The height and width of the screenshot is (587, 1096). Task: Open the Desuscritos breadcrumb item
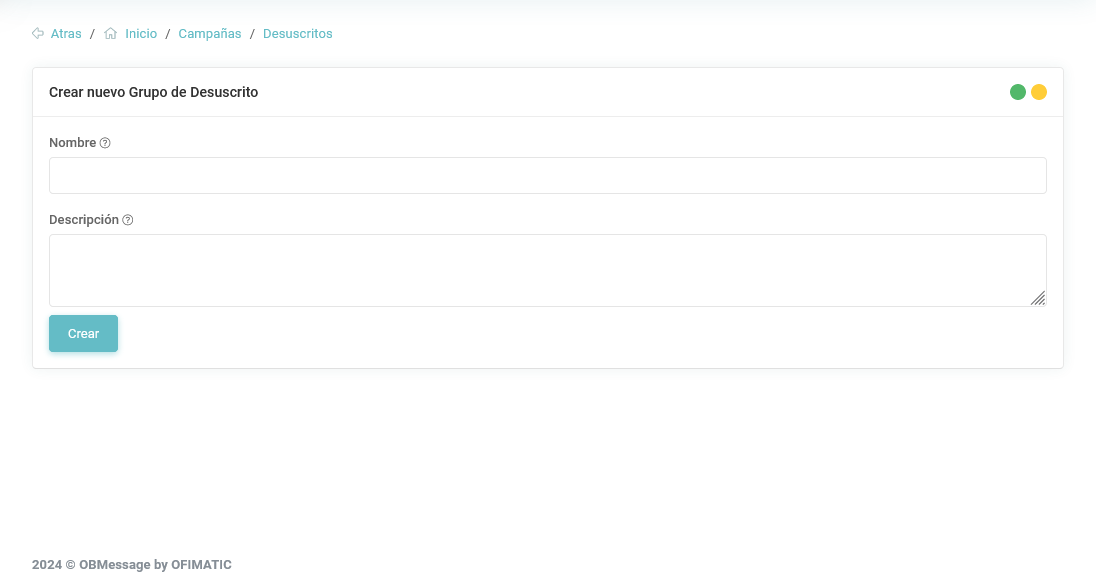click(x=297, y=34)
